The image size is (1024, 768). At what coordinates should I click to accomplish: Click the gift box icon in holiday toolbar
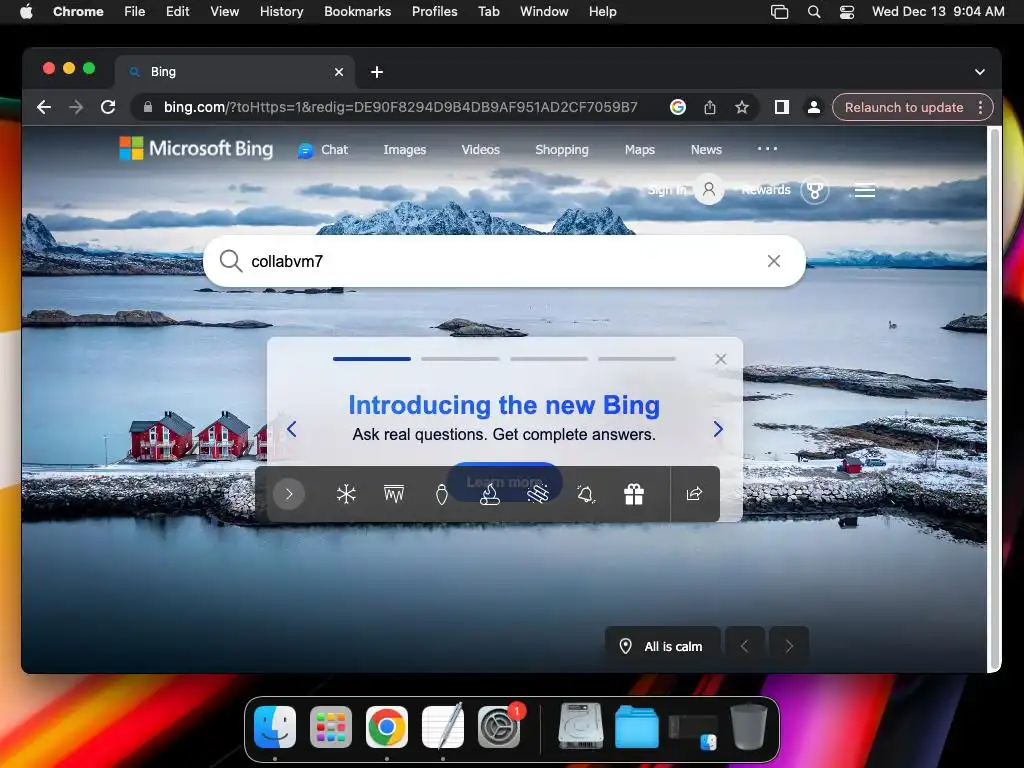click(633, 494)
